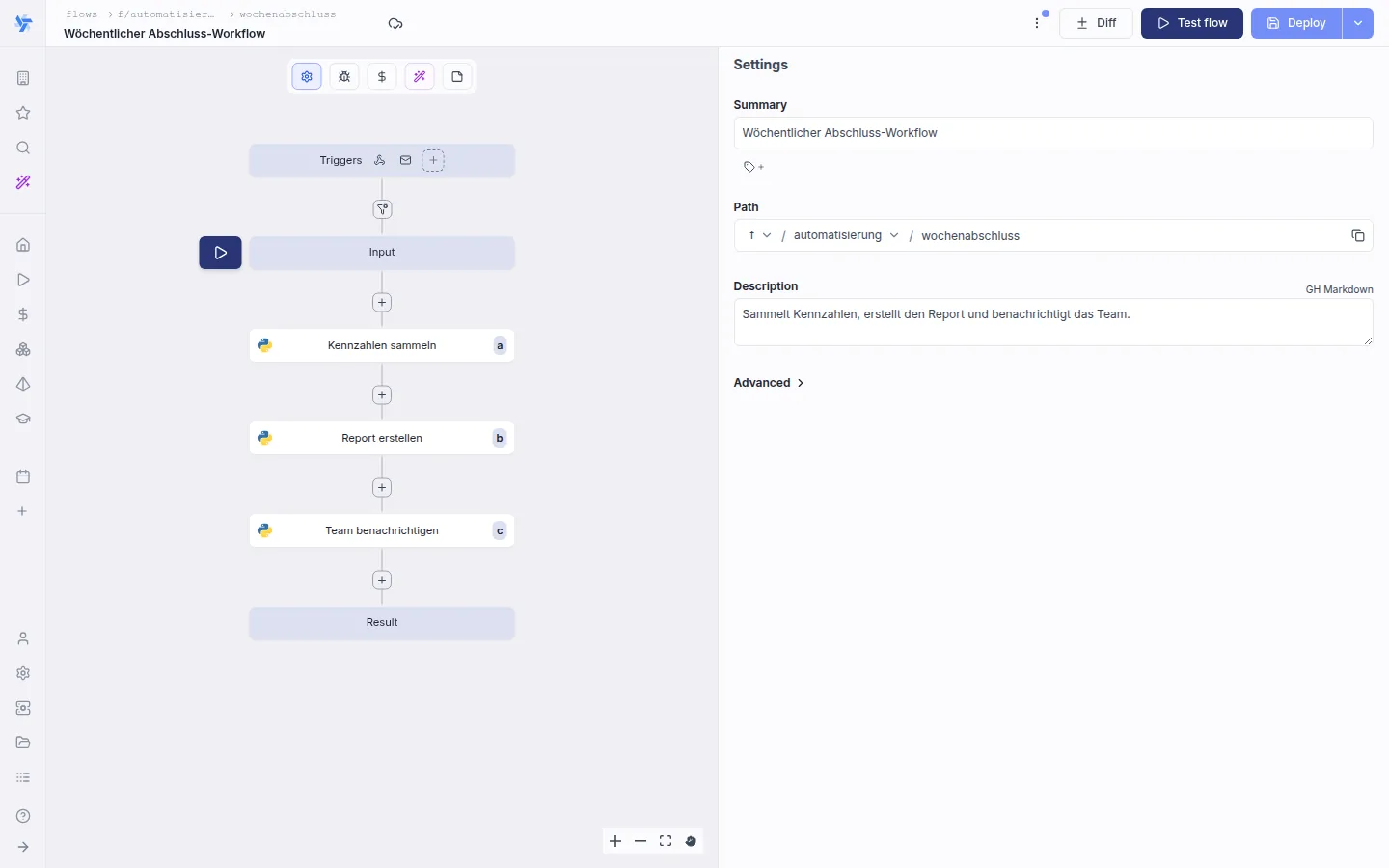Screen dimensions: 1389x868
Task: Open Variables dollar icon in sidebar
Action: pos(23,314)
